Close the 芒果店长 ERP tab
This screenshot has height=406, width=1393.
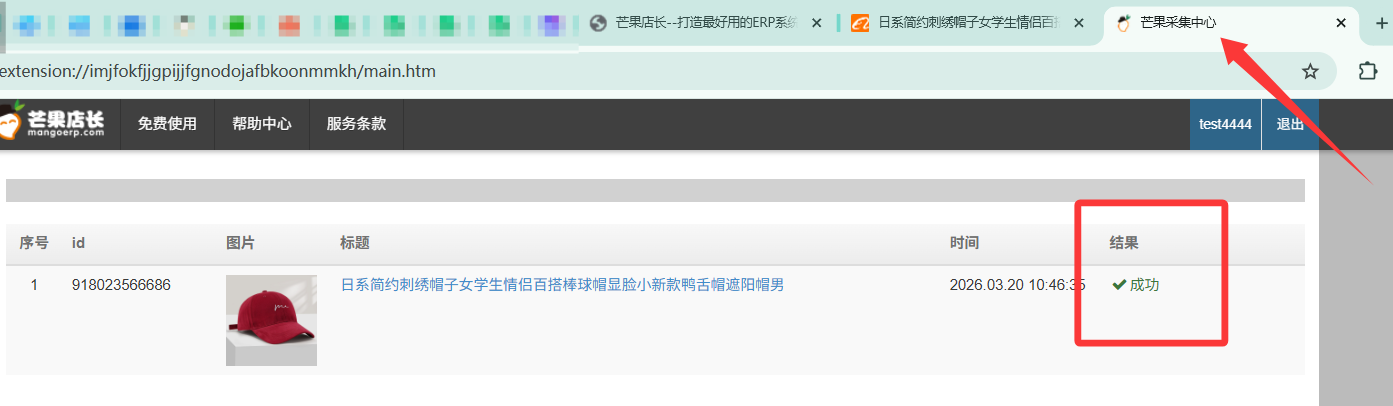tap(817, 23)
